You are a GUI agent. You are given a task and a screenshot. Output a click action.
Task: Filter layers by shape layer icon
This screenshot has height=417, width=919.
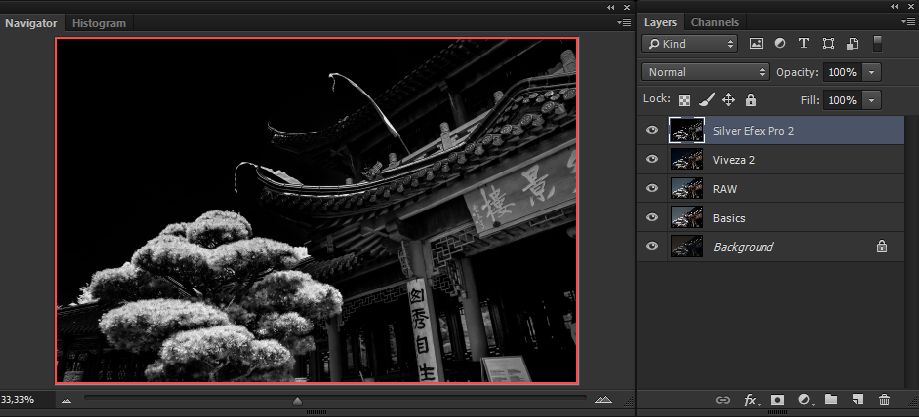[828, 43]
